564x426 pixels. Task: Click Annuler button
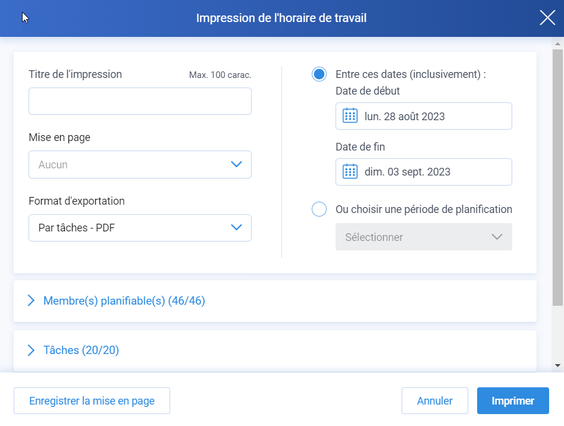click(435, 400)
